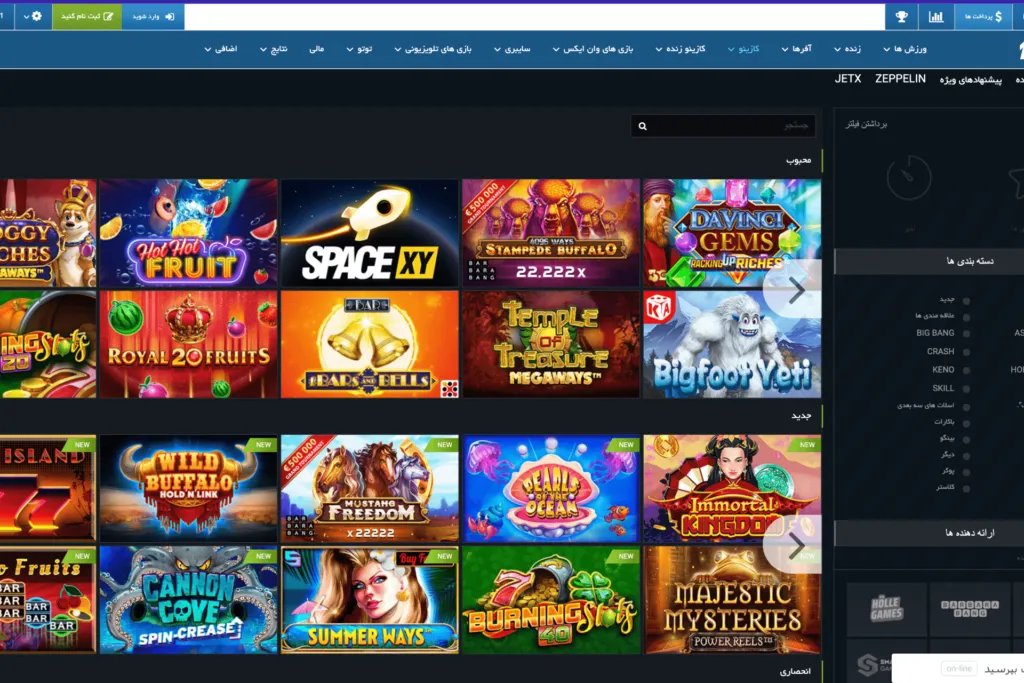This screenshot has height=683, width=1024.
Task: Select the Holle Games provider logo
Action: coord(886,609)
